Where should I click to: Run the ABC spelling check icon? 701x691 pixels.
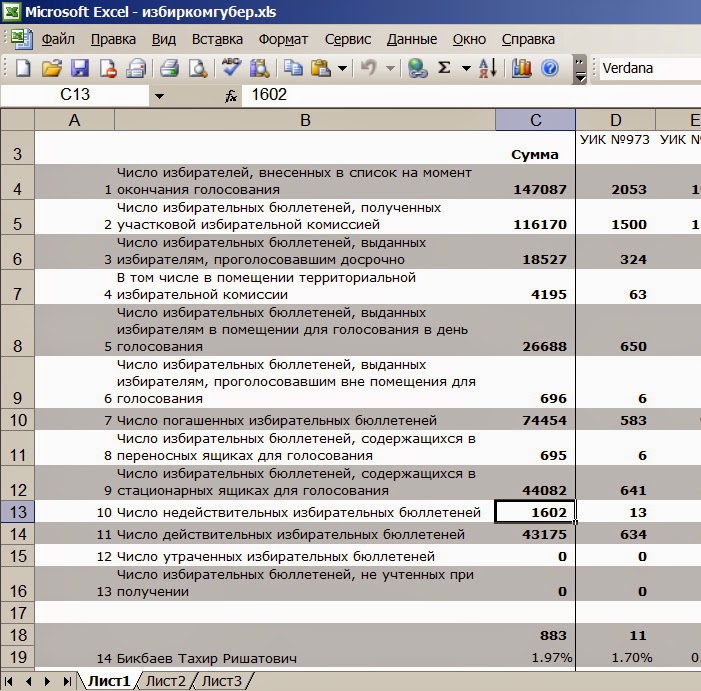tap(231, 67)
